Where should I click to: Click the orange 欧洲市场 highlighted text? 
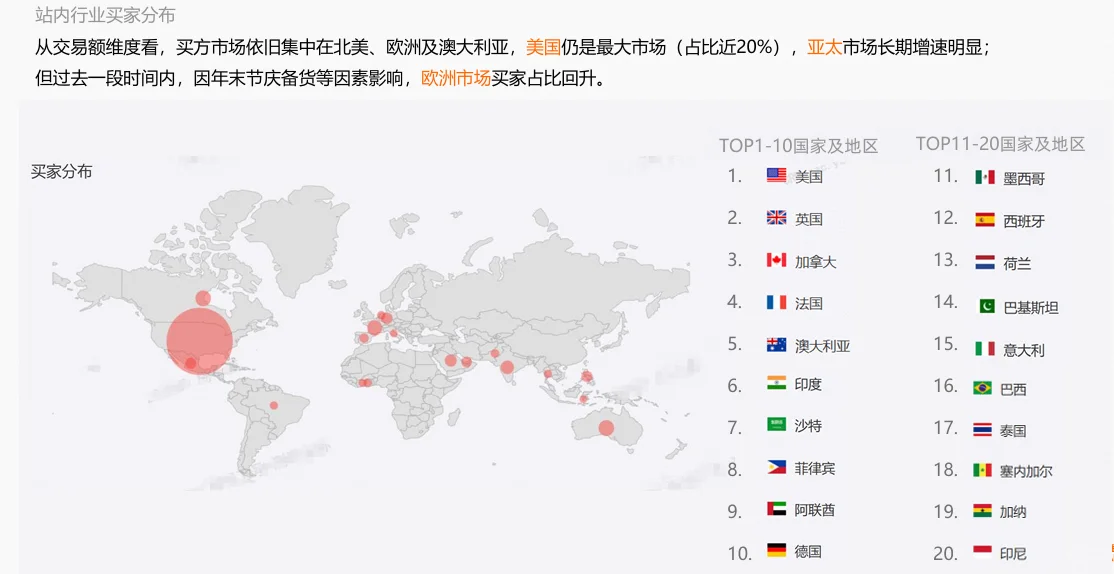click(456, 78)
